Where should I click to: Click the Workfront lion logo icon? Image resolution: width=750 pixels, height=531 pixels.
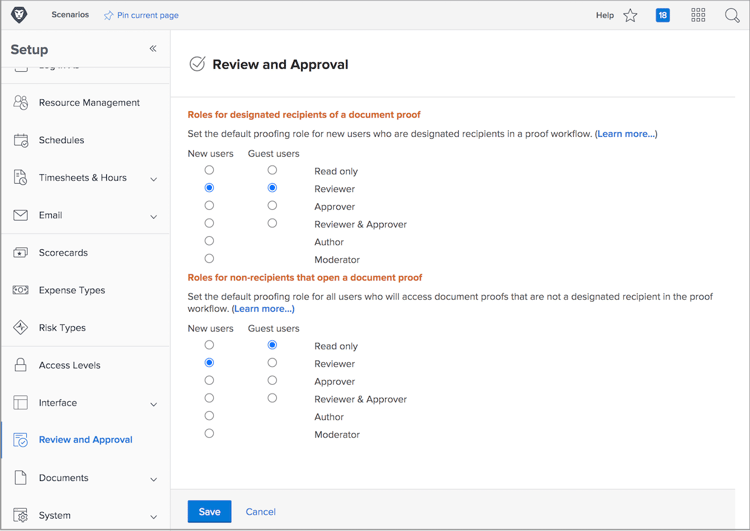(19, 15)
